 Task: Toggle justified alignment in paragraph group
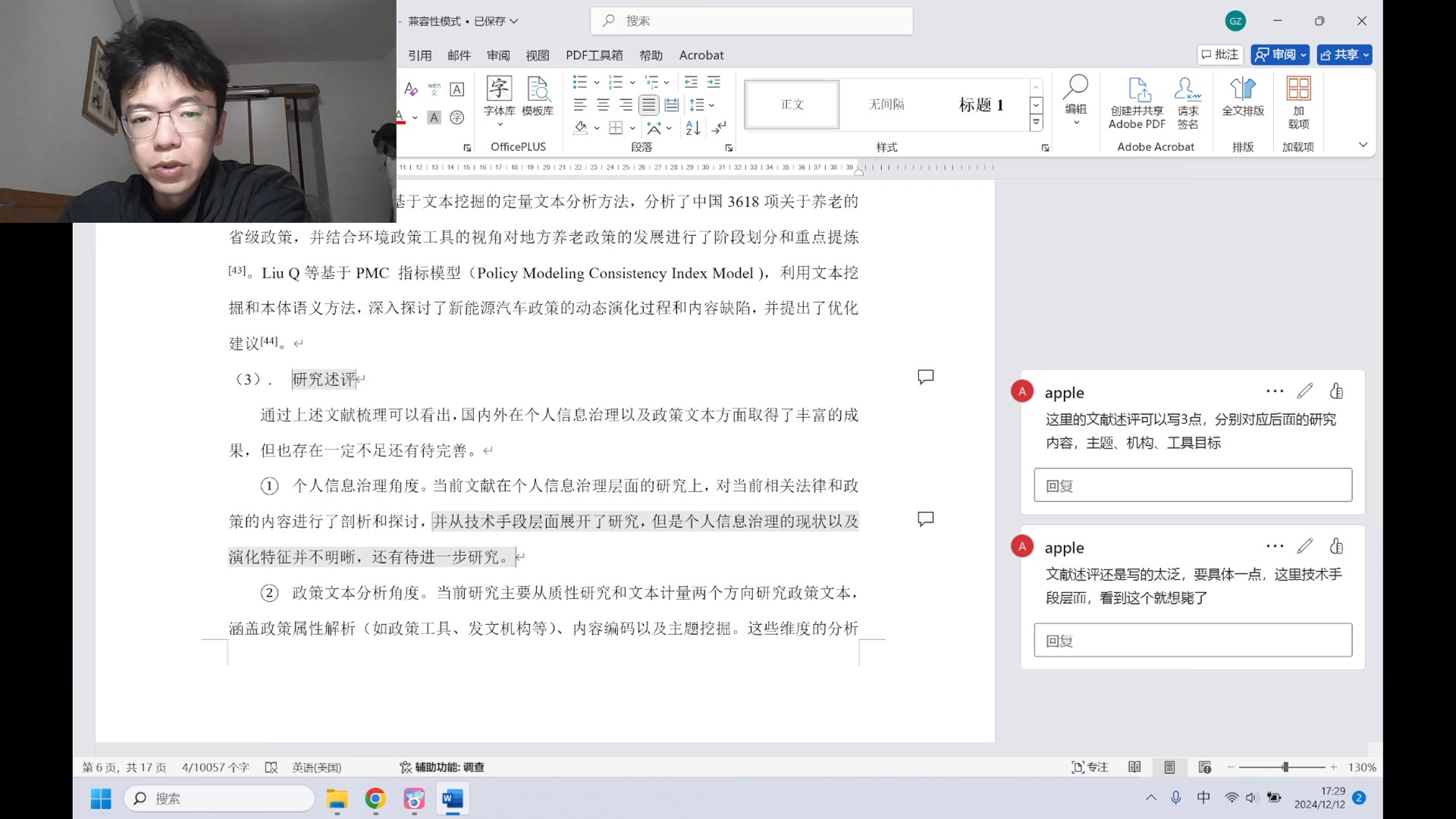tap(649, 105)
